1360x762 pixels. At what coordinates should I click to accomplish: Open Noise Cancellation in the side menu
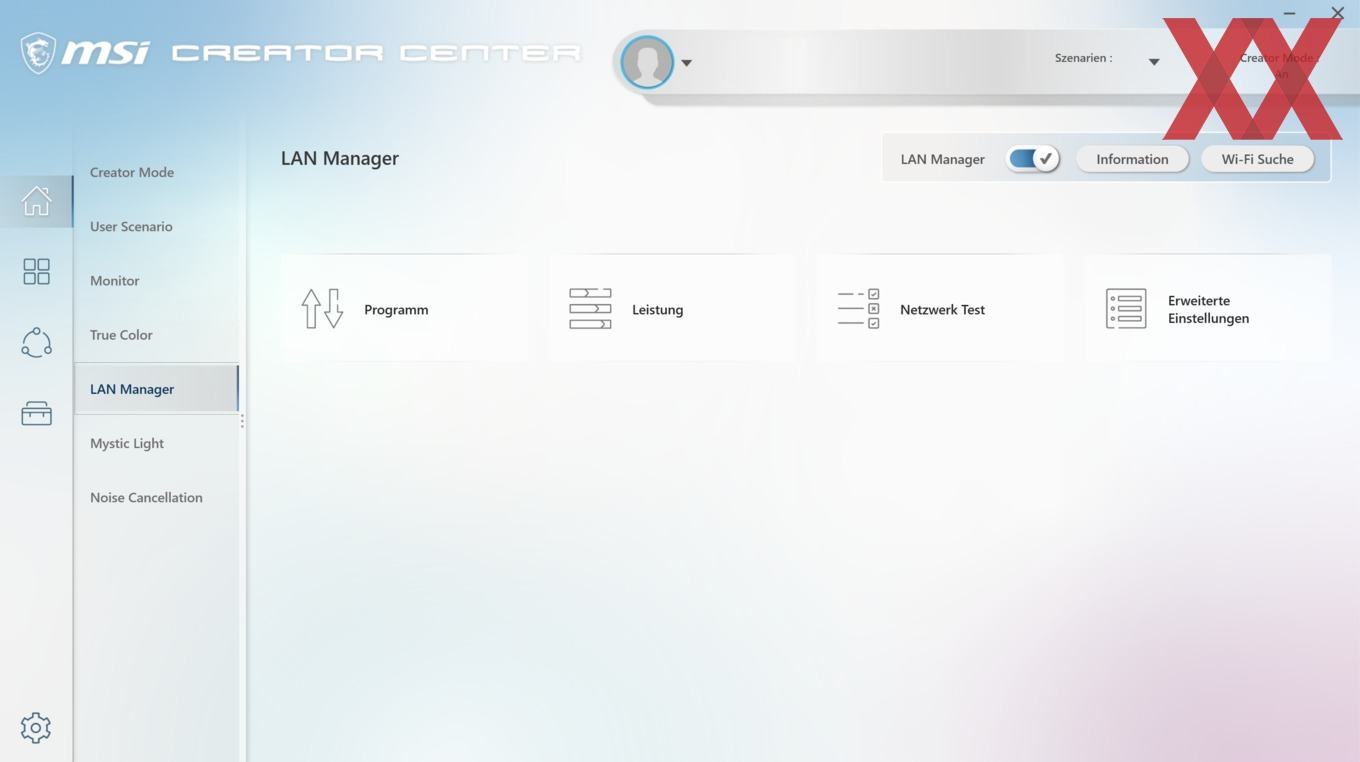click(x=146, y=498)
